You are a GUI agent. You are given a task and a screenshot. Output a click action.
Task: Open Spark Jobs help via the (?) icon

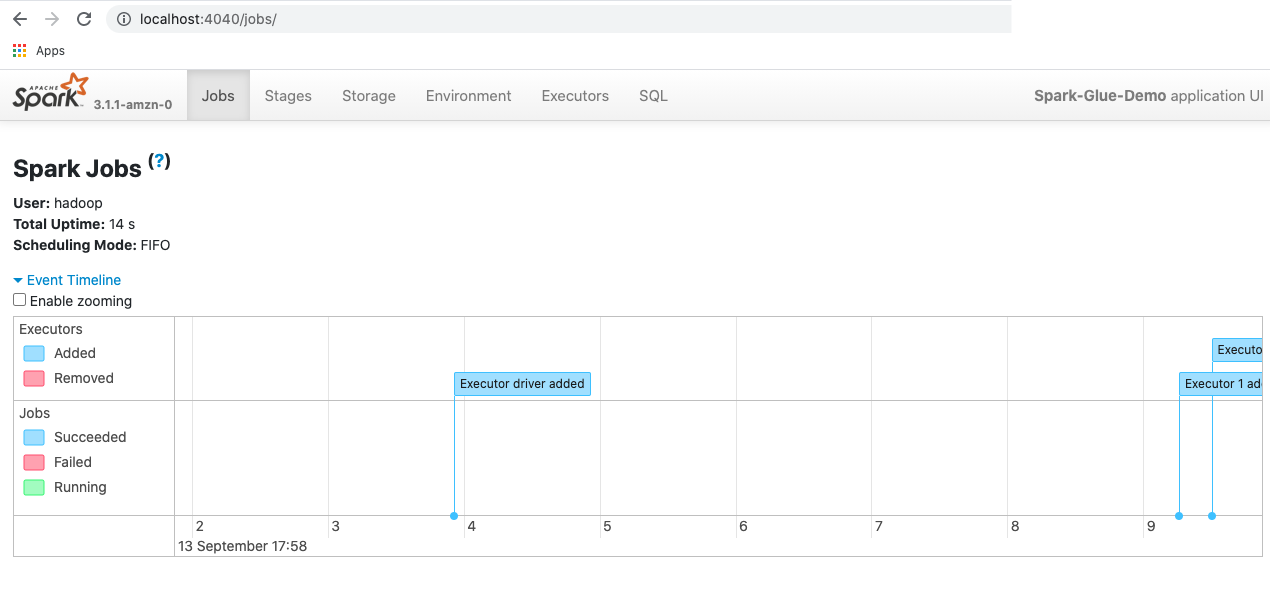158,160
